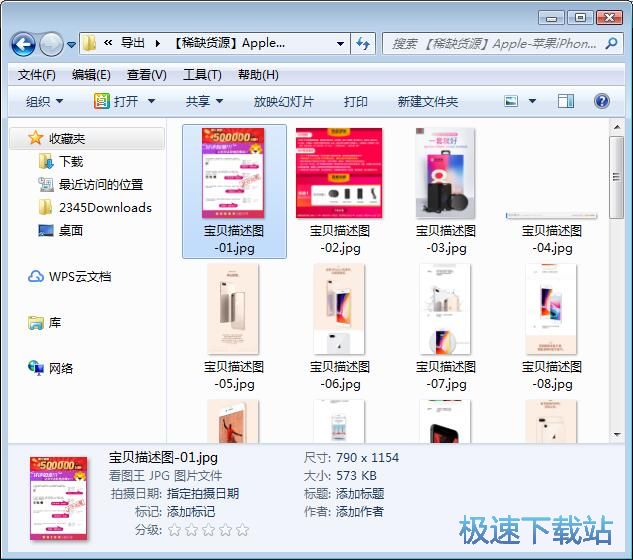Click the 大小 573 KB value

click(x=356, y=476)
